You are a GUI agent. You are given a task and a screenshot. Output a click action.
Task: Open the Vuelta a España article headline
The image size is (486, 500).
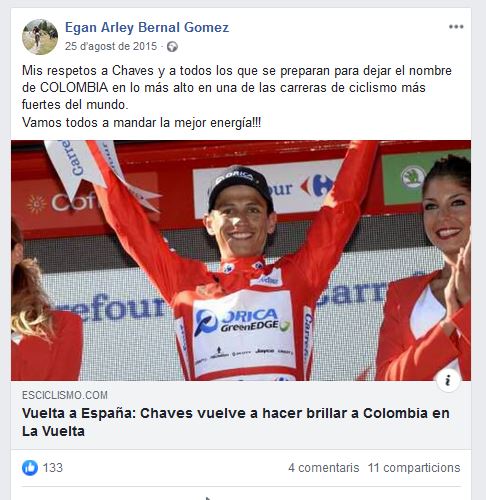click(236, 422)
